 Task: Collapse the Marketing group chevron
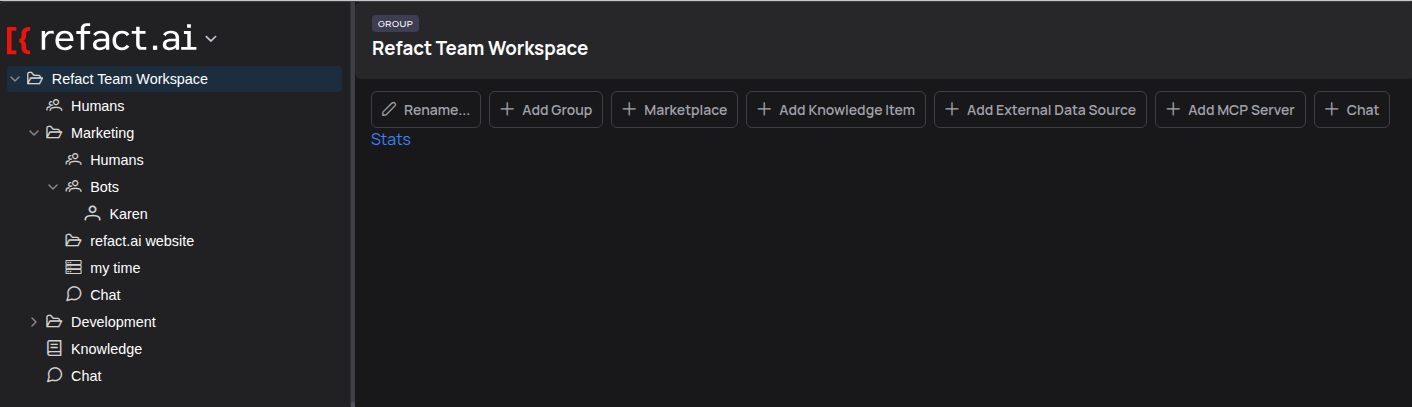point(34,133)
